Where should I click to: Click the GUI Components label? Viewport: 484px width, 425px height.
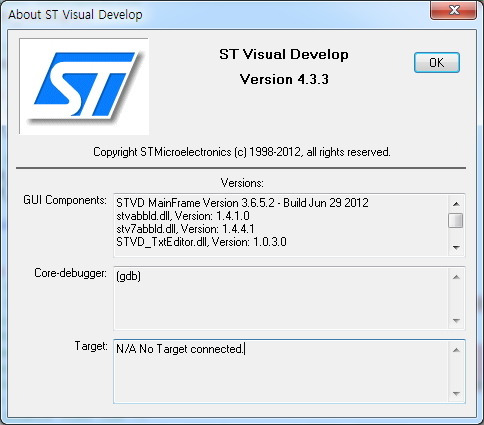(65, 200)
